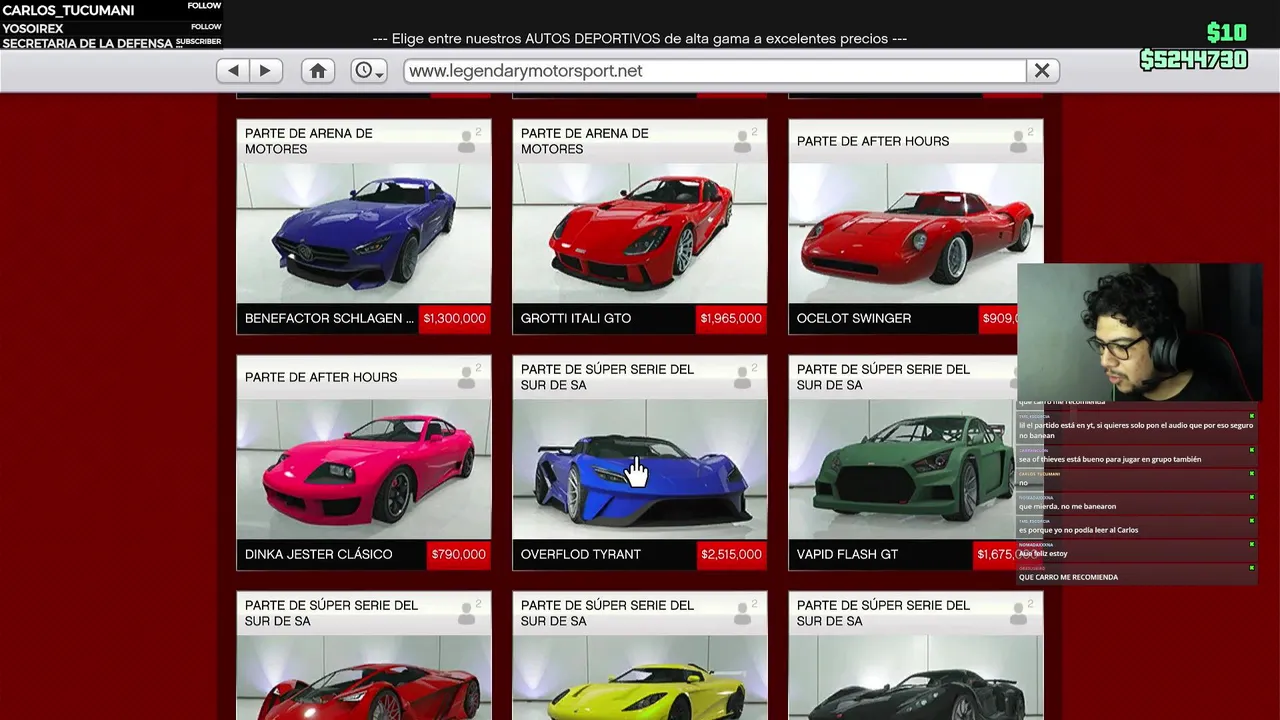Click the player-seats icon on Itali GTO card

coord(744,141)
